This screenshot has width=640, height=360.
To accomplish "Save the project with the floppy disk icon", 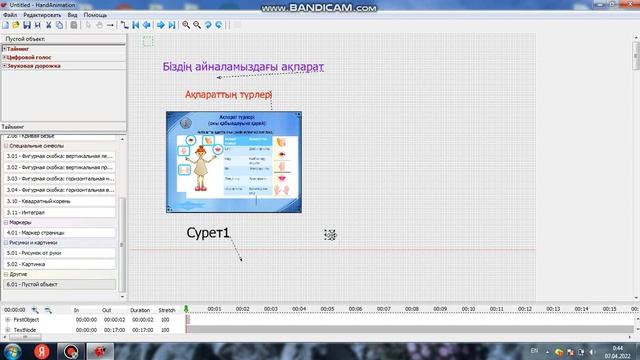I will 27,25.
